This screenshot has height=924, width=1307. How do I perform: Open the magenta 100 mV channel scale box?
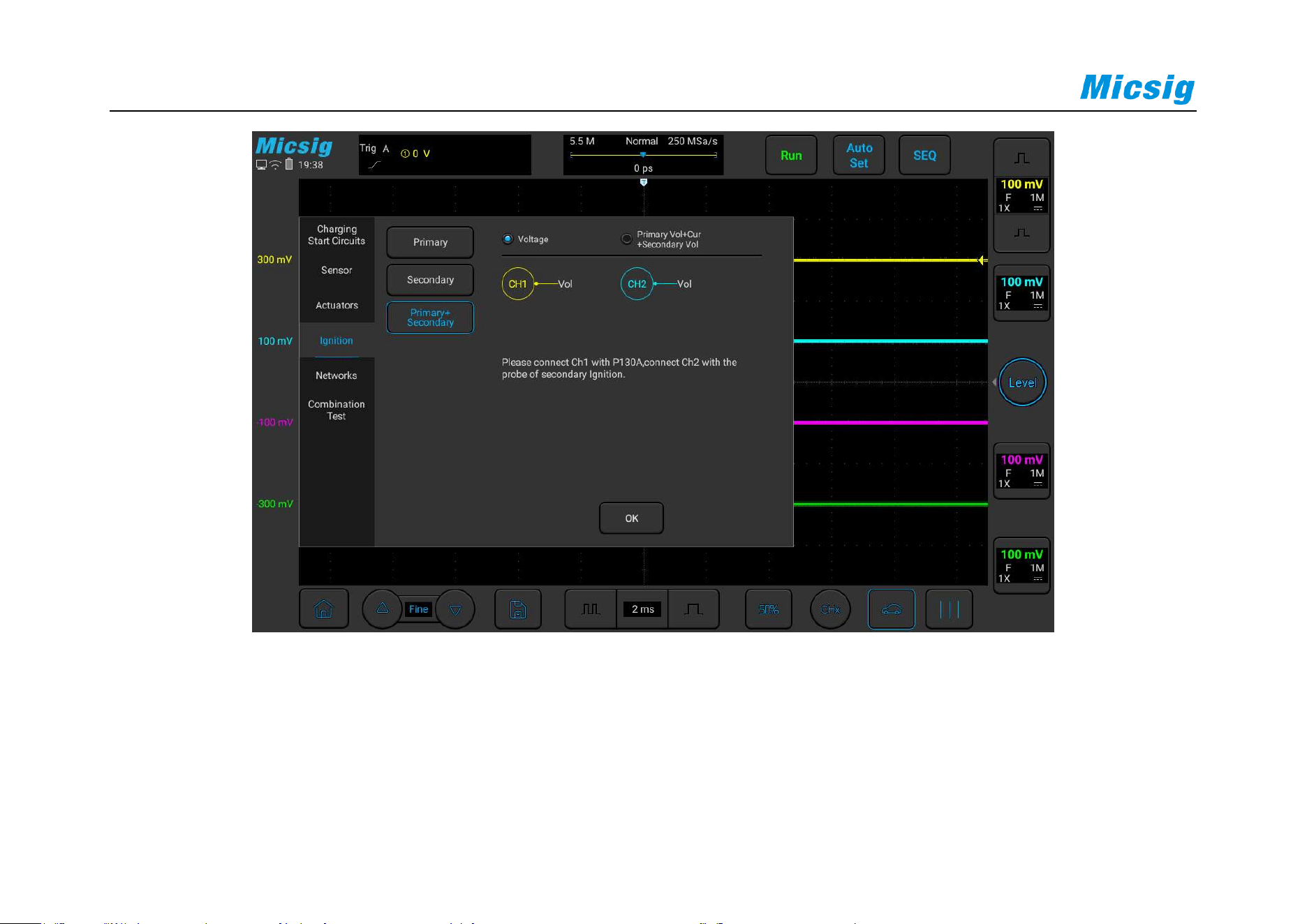coord(1021,471)
